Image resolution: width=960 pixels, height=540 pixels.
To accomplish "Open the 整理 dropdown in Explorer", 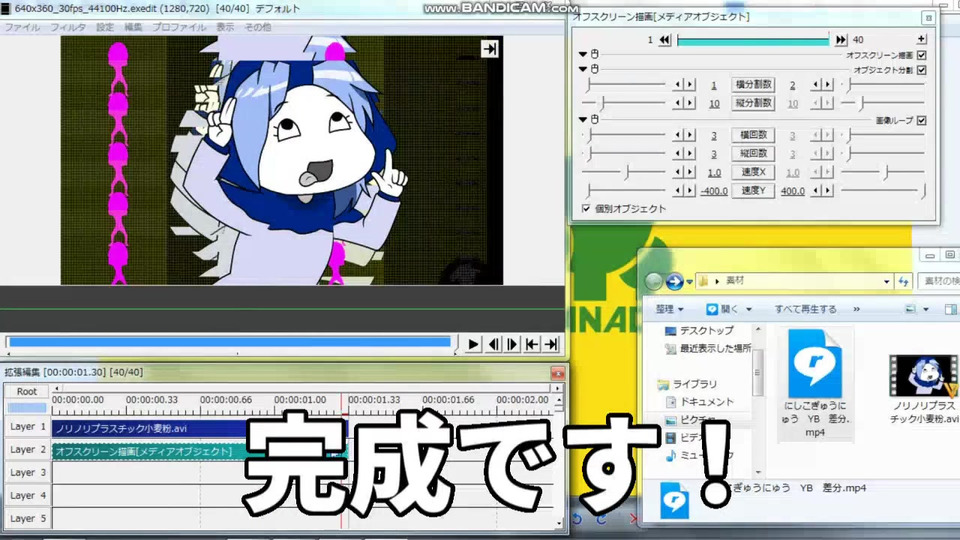I will click(x=669, y=309).
